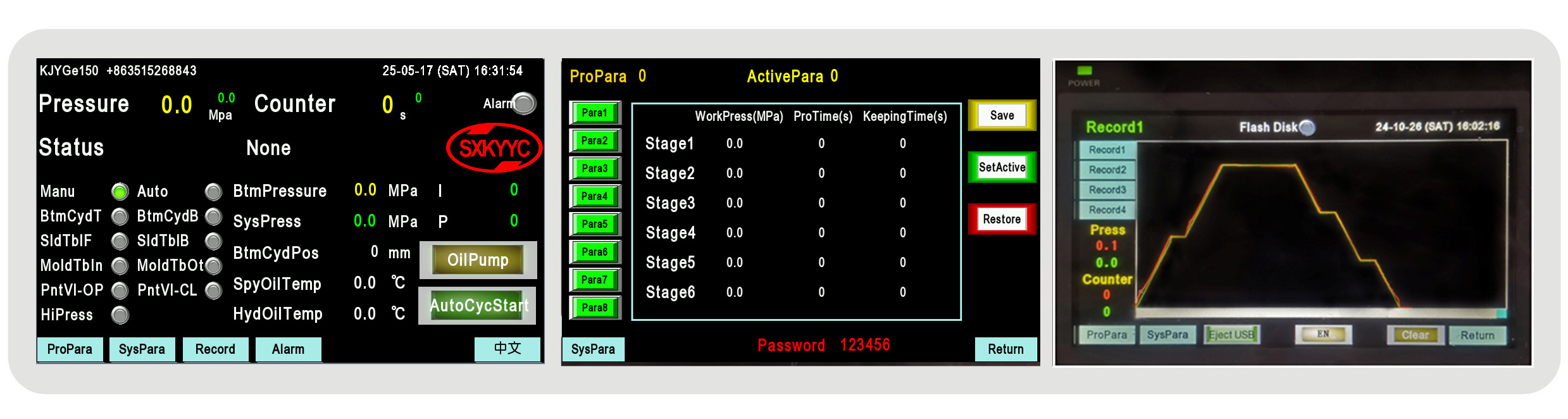
Task: Open the Record1 entry in list
Action: point(1107,150)
